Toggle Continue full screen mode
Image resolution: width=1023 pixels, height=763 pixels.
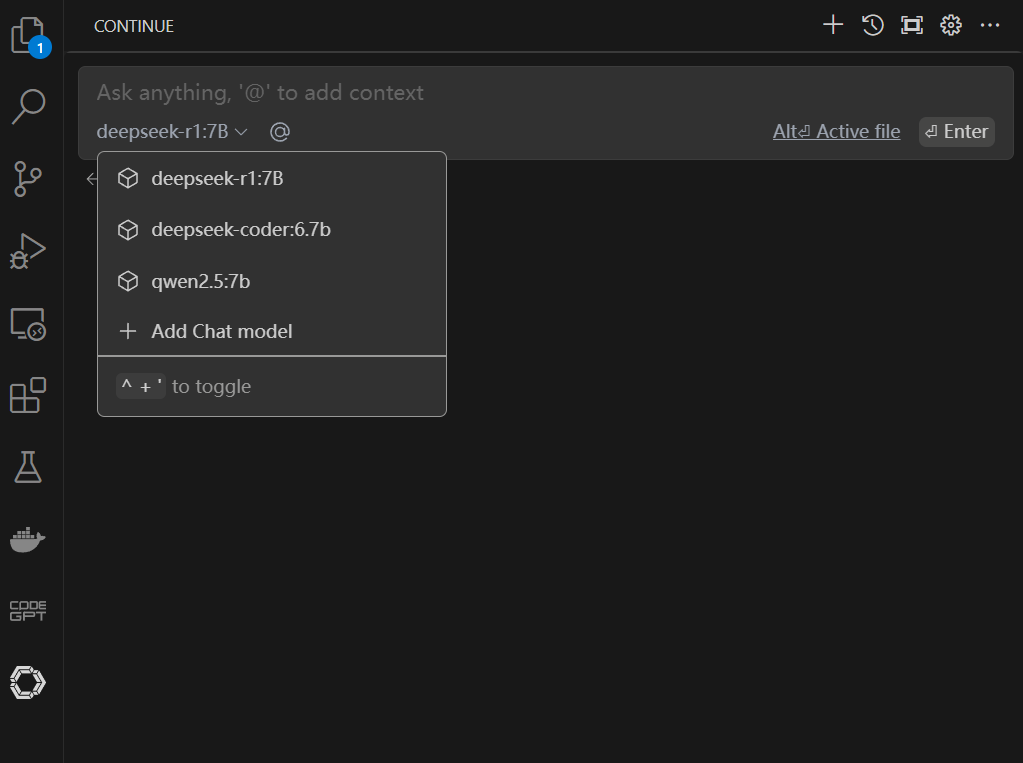coord(912,25)
